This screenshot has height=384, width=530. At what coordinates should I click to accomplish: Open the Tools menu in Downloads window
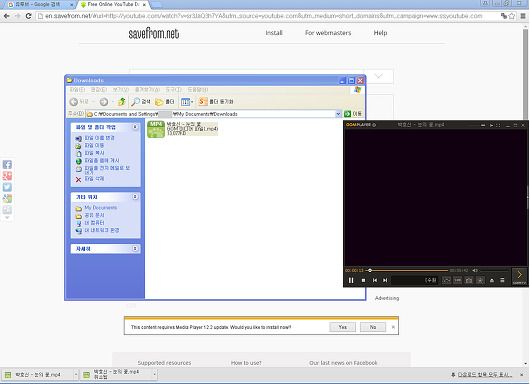pyautogui.click(x=174, y=90)
